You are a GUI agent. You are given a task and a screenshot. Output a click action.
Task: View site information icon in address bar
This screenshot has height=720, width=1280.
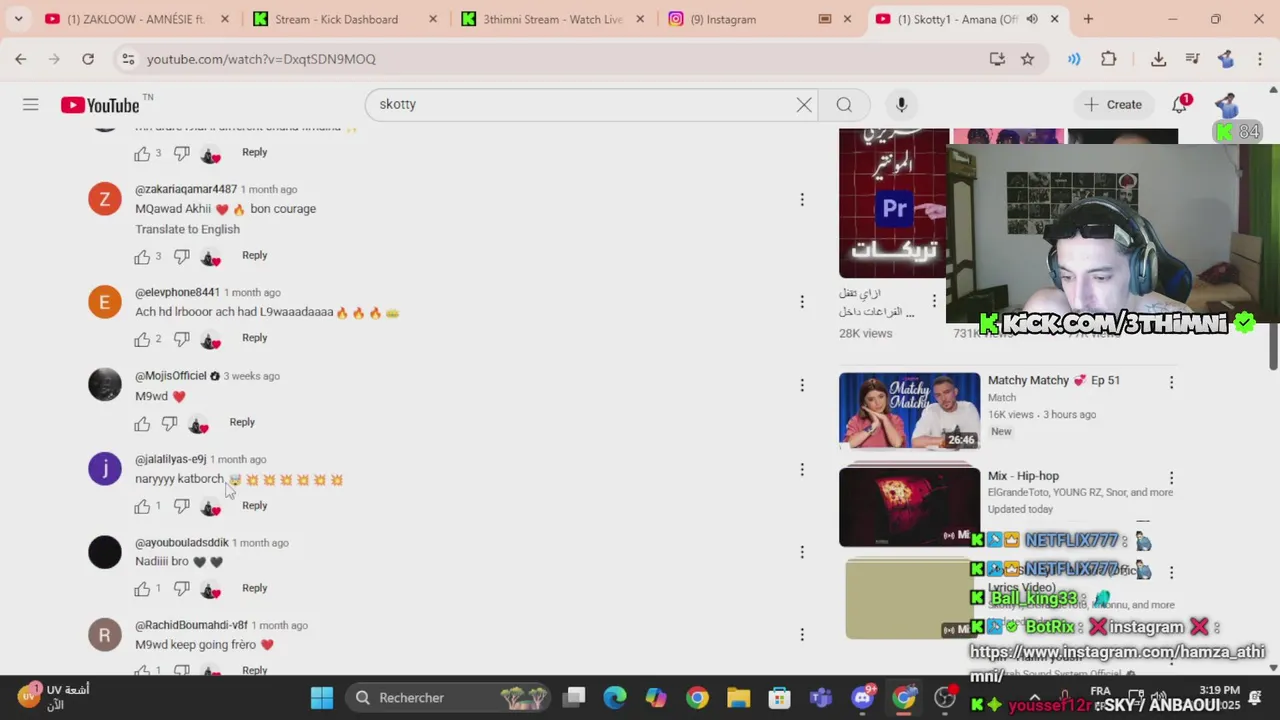[127, 59]
